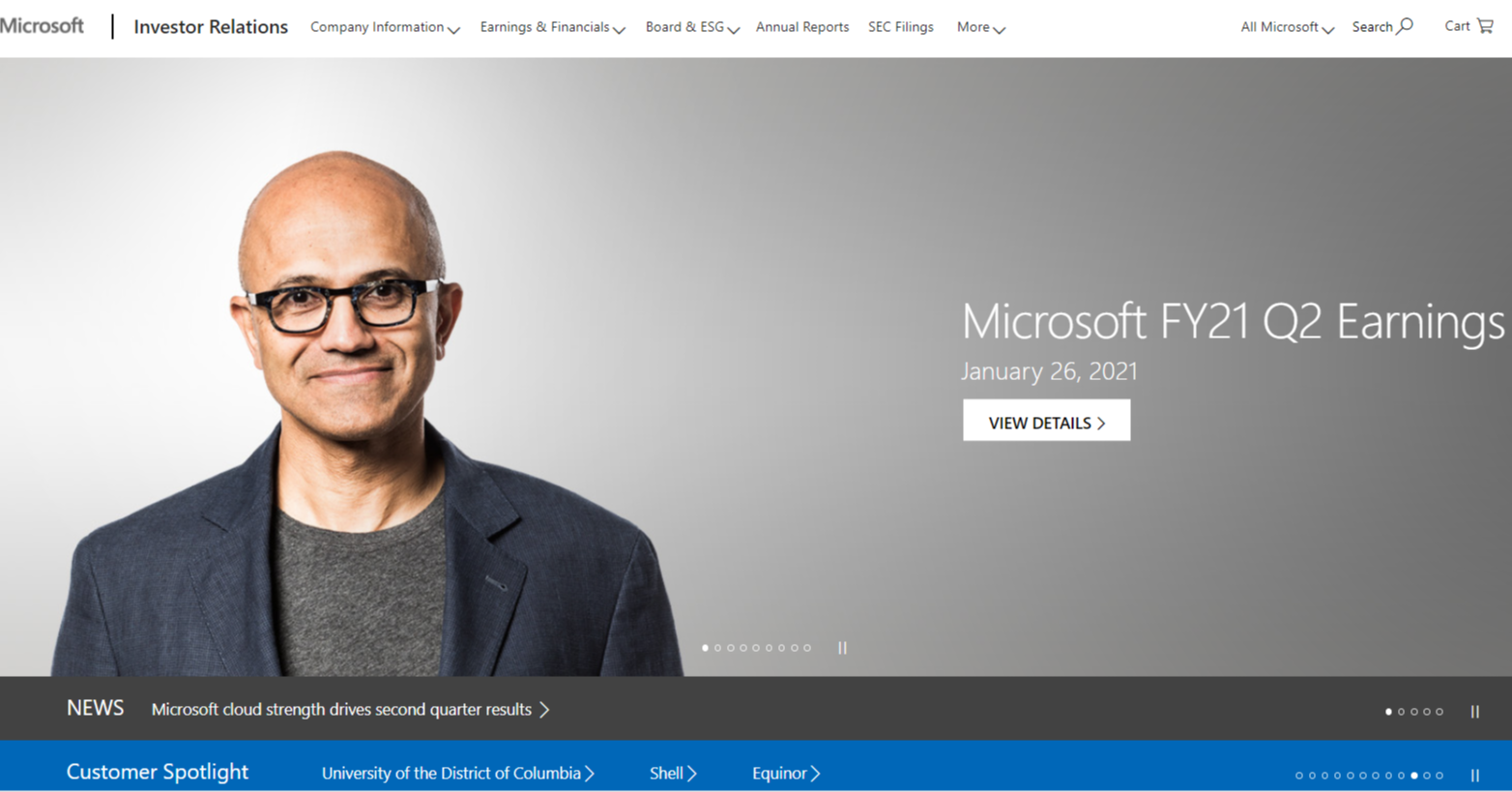
Task: Open site Search
Action: [x=1382, y=26]
